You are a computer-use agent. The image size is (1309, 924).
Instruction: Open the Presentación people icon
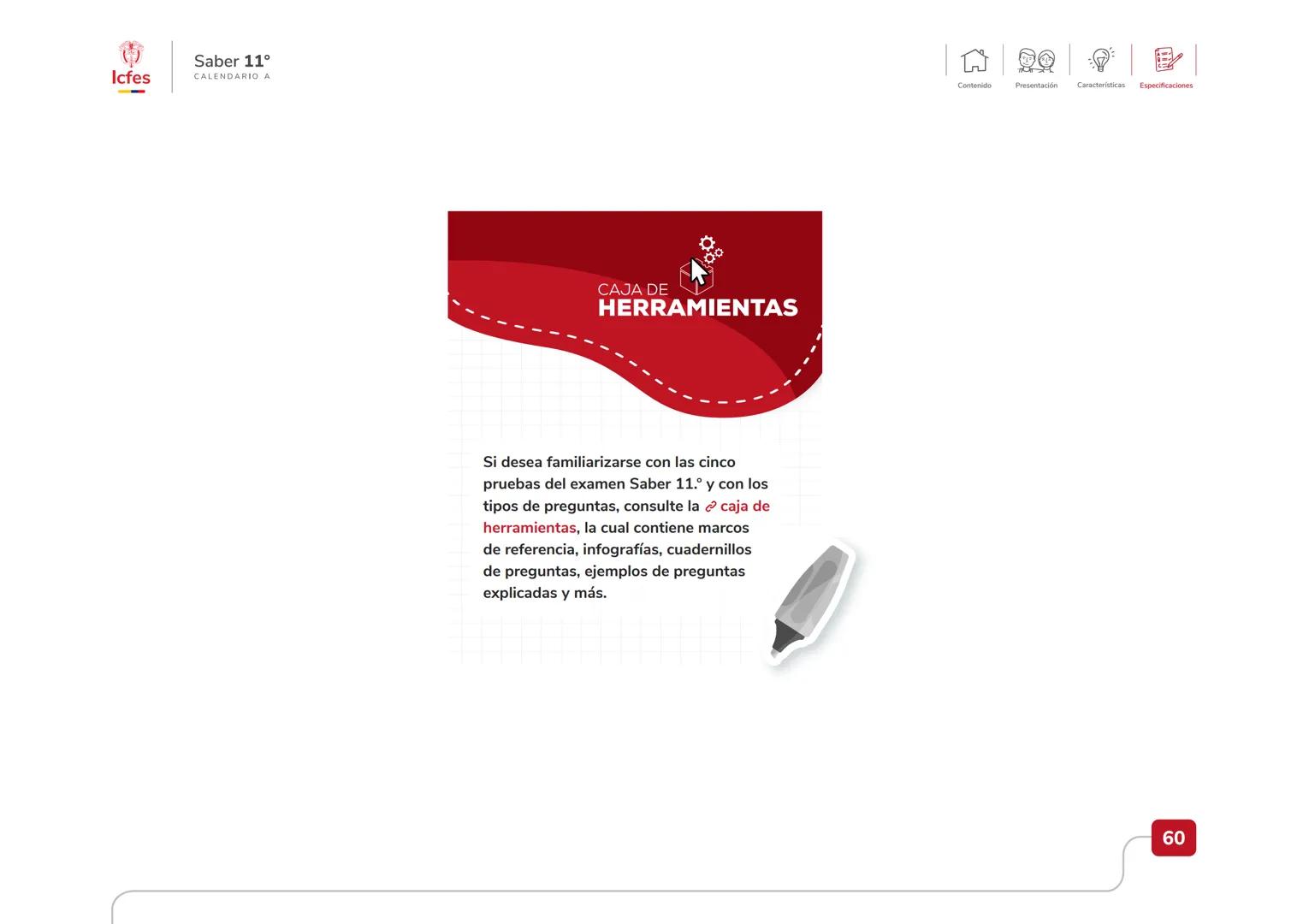coord(1036,61)
